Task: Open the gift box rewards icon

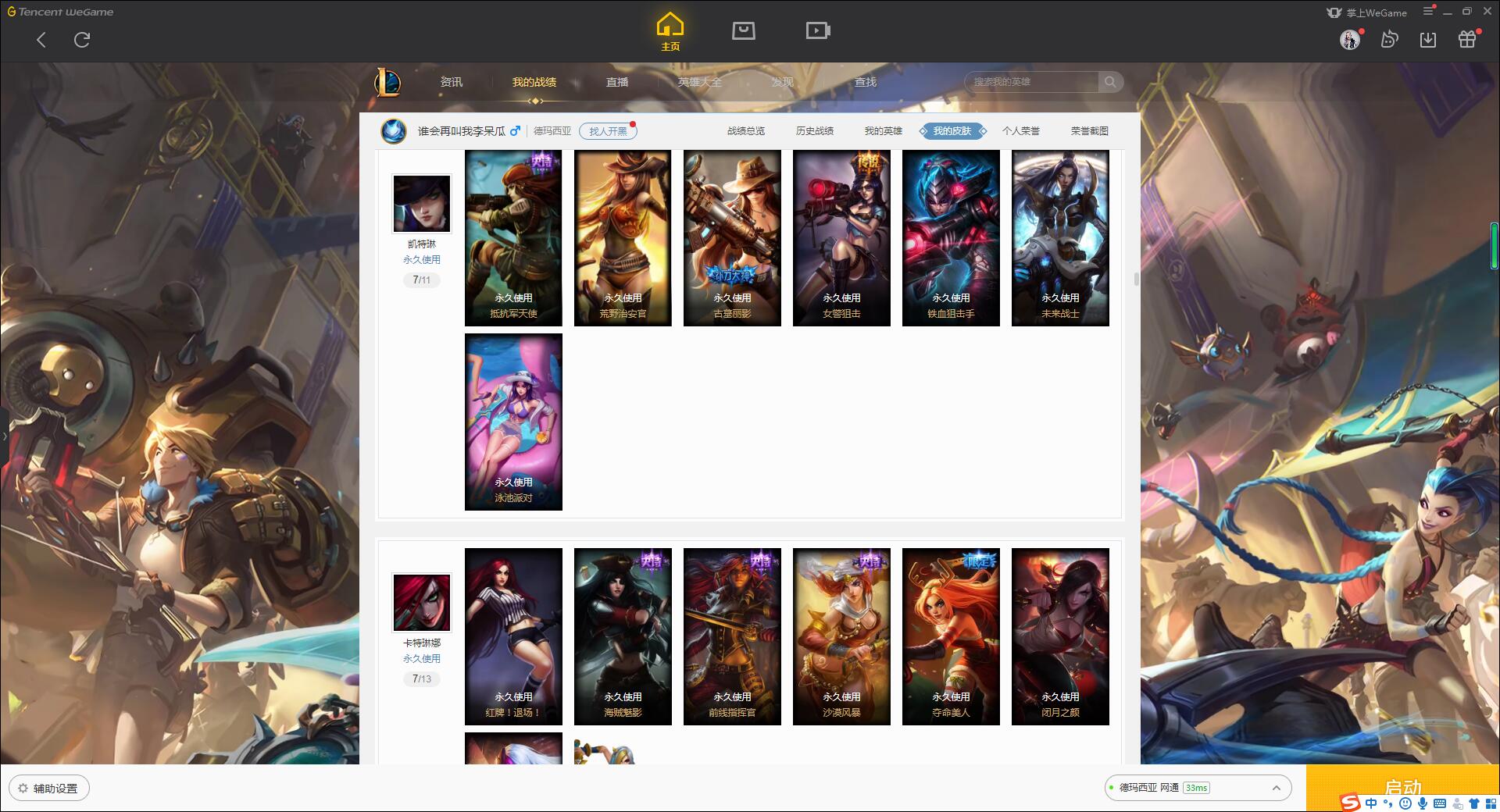Action: tap(1467, 39)
